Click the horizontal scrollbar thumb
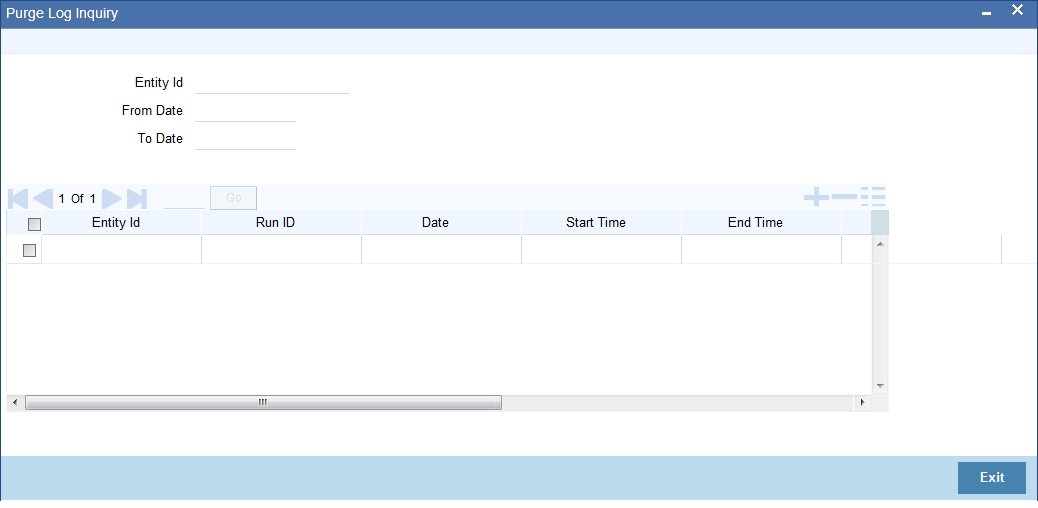The width and height of the screenshot is (1038, 508). point(263,403)
